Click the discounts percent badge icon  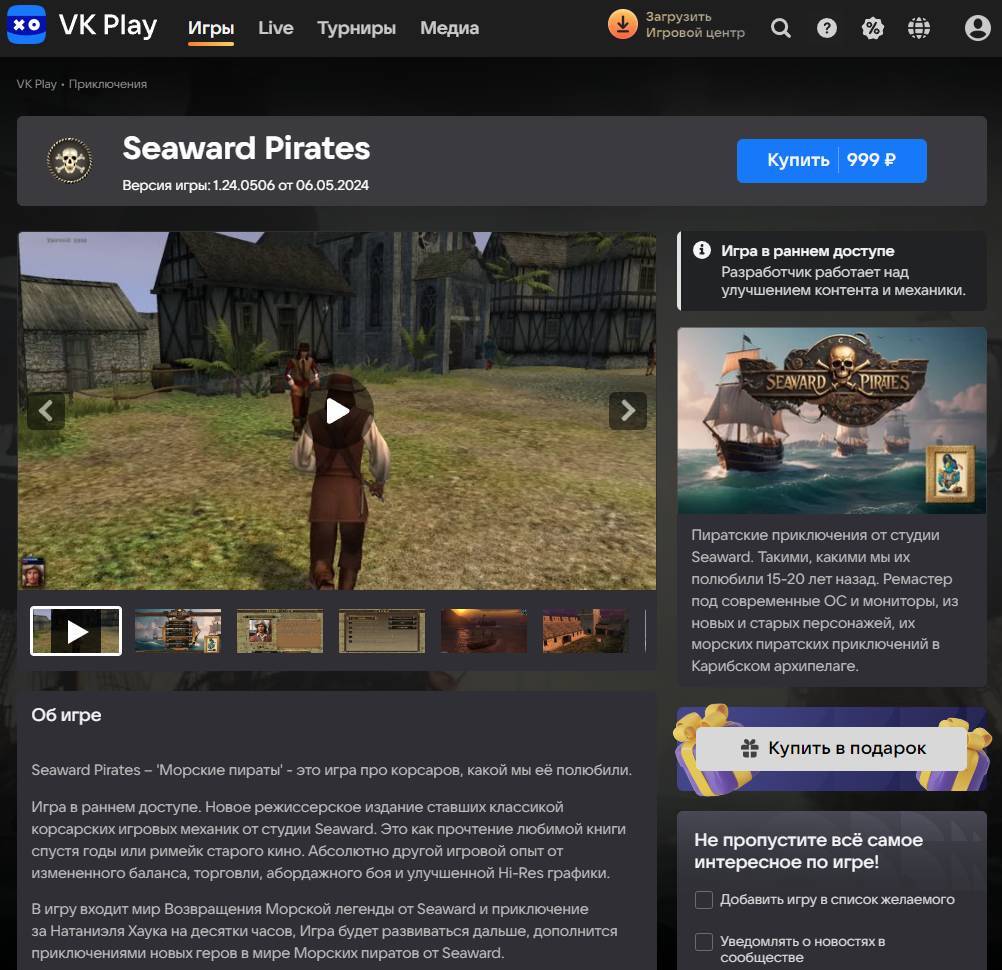click(x=873, y=28)
